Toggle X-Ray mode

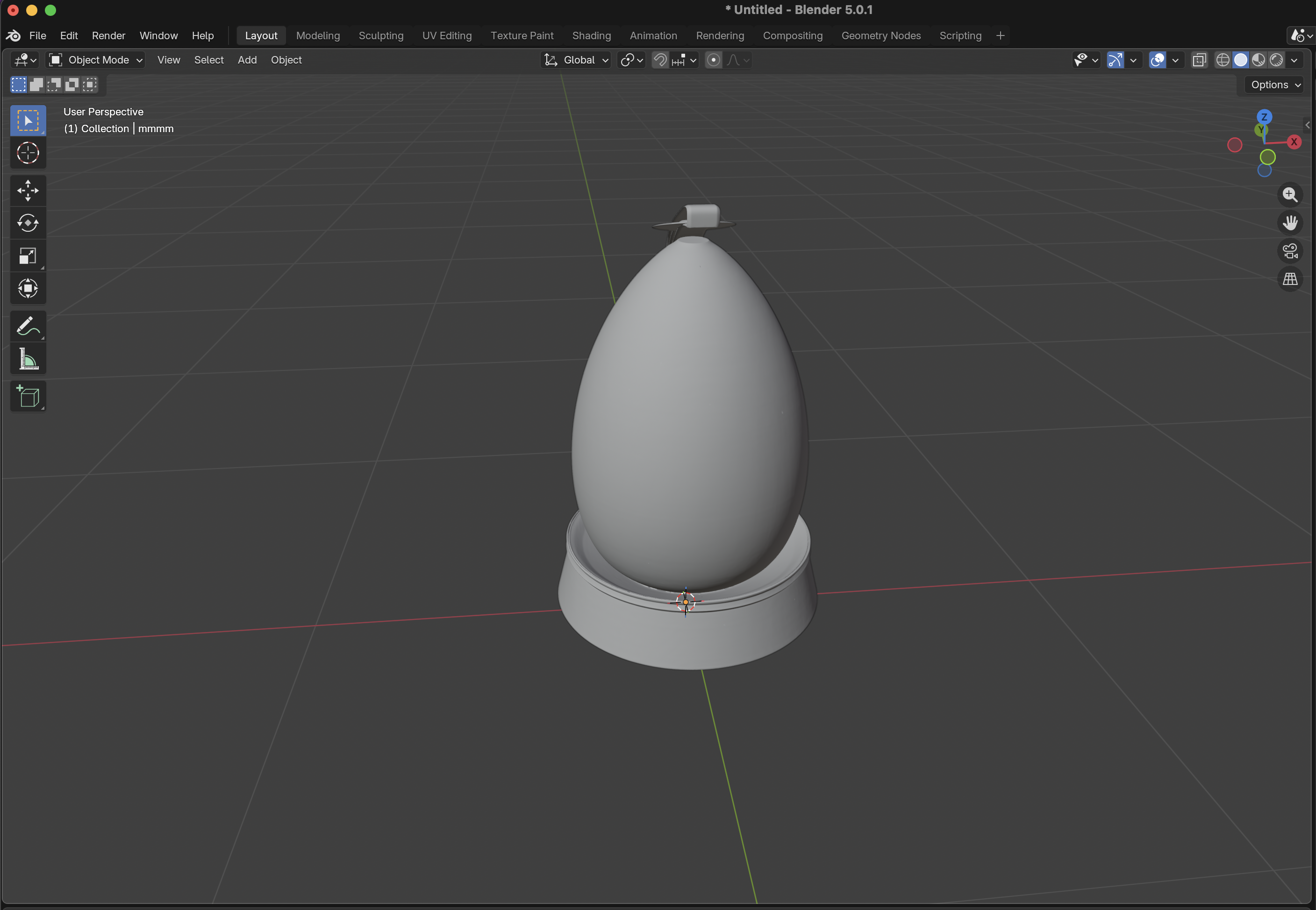1199,60
